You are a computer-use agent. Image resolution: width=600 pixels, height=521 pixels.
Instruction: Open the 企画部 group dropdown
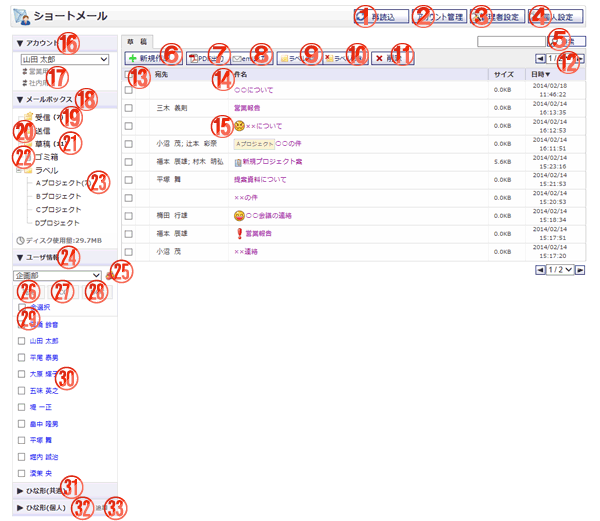tap(58, 275)
